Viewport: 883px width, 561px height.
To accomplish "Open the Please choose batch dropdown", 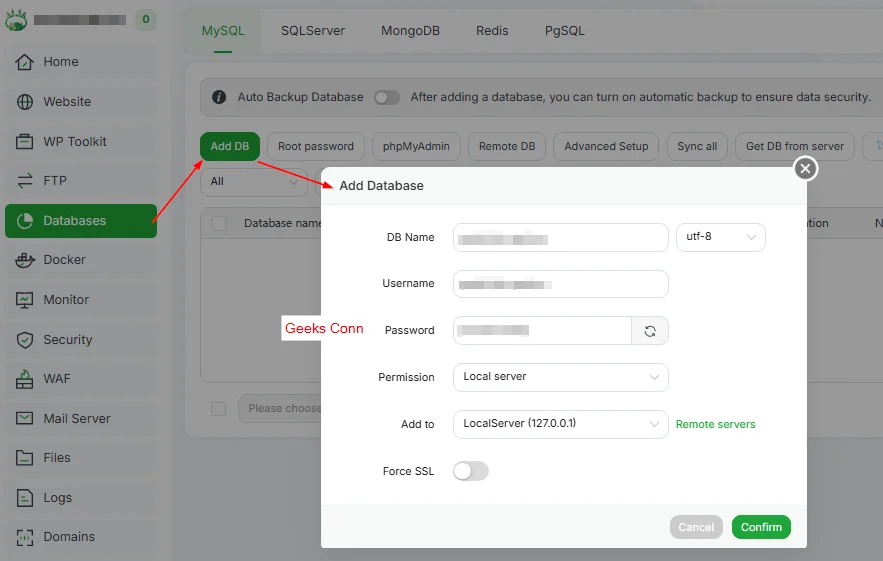I will (x=280, y=408).
